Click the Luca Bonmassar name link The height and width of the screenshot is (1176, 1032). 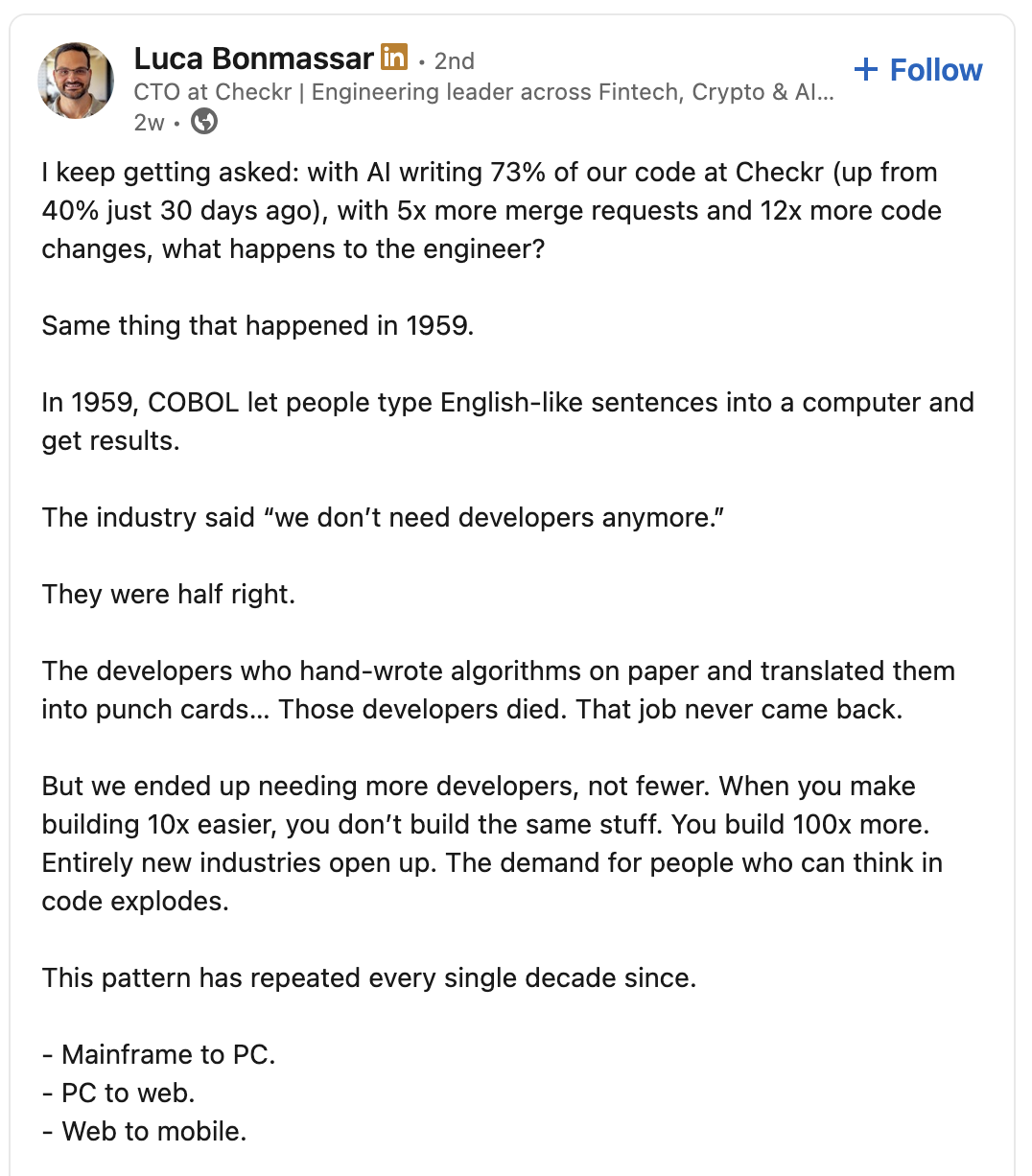tap(253, 59)
